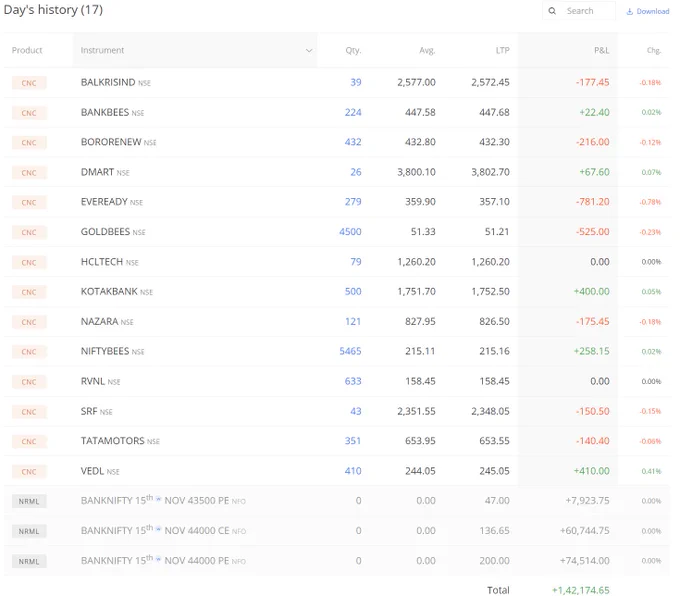Select the VEDL instrument name

[92, 471]
